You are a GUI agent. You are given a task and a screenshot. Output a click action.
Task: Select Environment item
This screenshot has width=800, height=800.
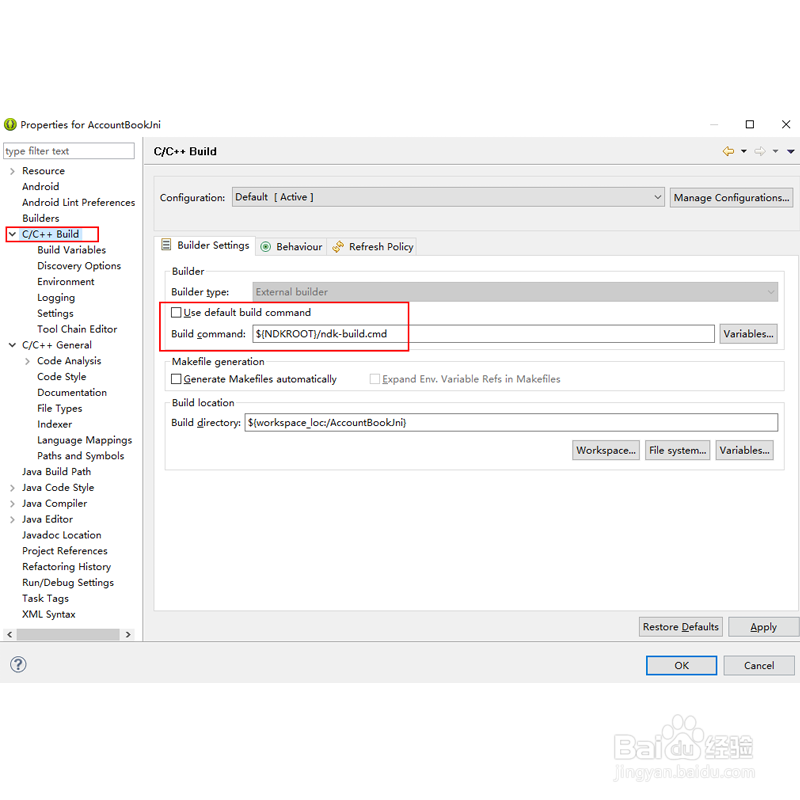[65, 281]
